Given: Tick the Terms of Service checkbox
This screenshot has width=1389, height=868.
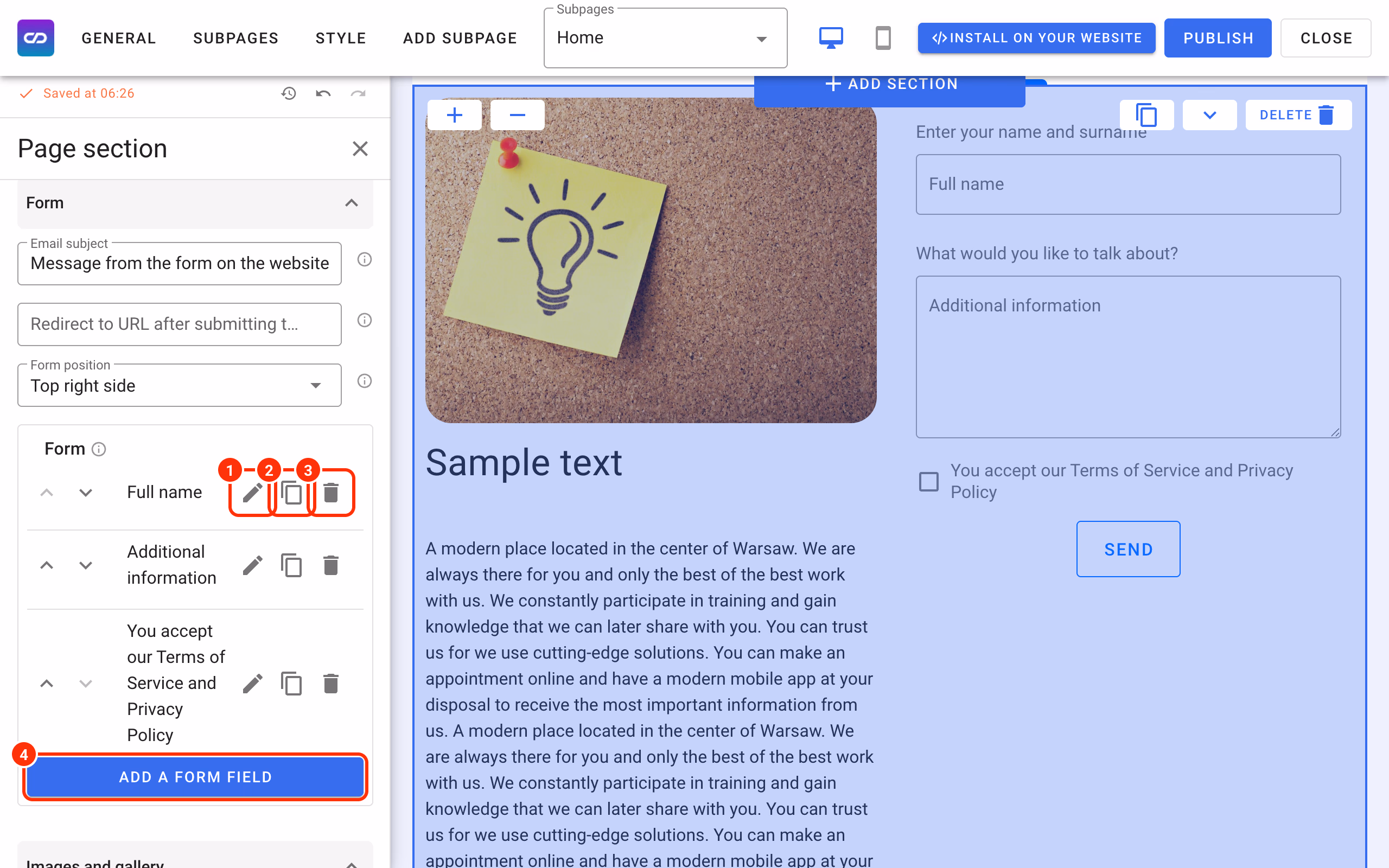Looking at the screenshot, I should click(929, 481).
